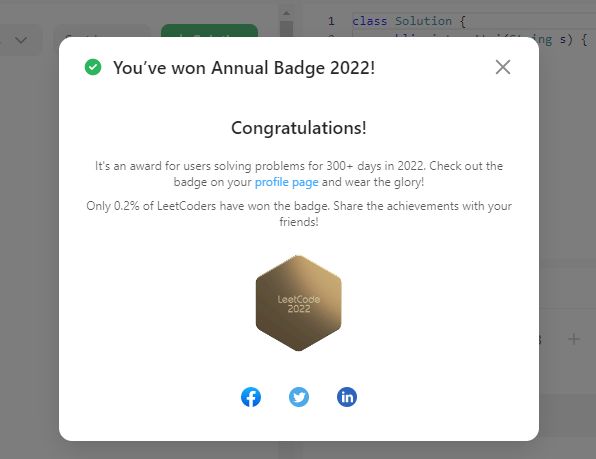The height and width of the screenshot is (459, 596).
Task: Share the badge on LinkedIn
Action: tap(347, 397)
